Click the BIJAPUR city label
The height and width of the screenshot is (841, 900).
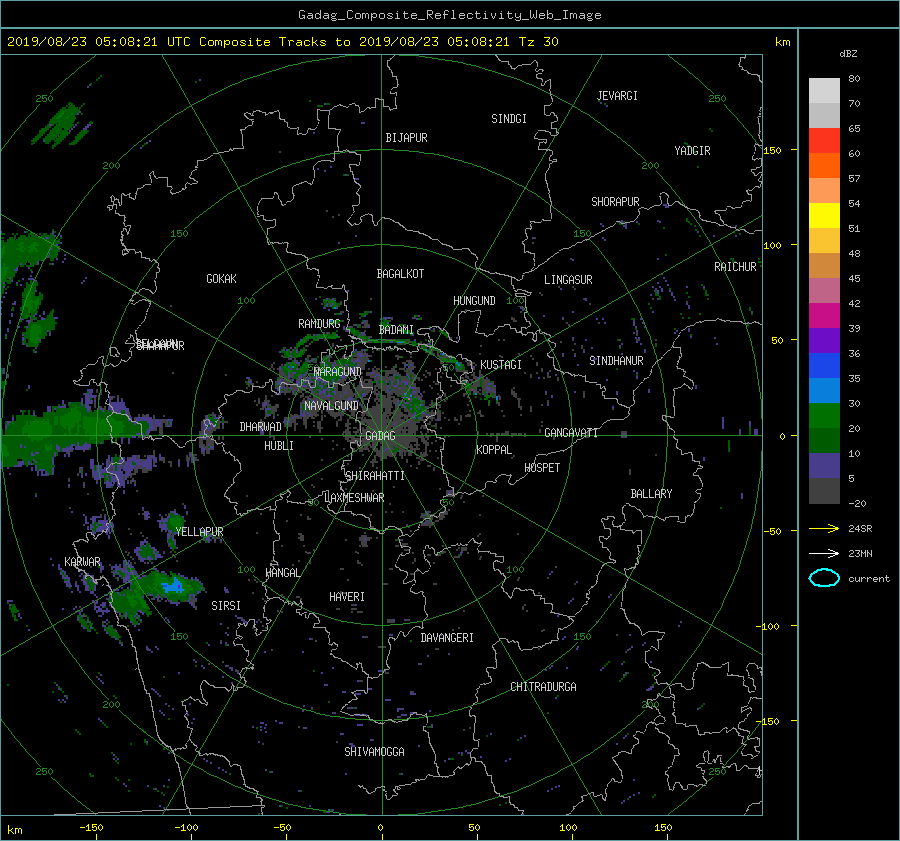pyautogui.click(x=406, y=138)
